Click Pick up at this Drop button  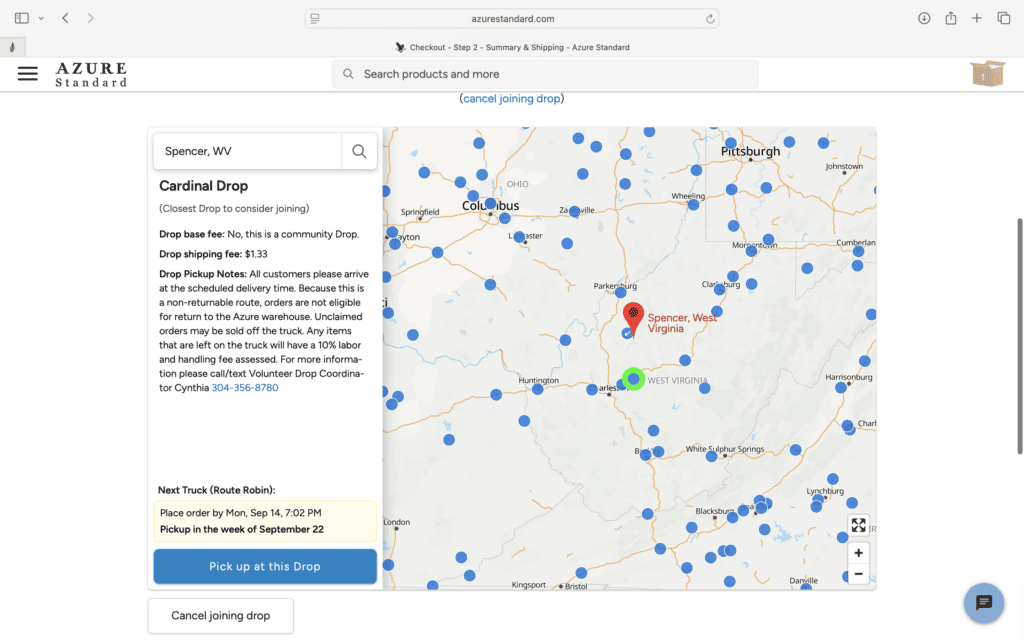[265, 566]
